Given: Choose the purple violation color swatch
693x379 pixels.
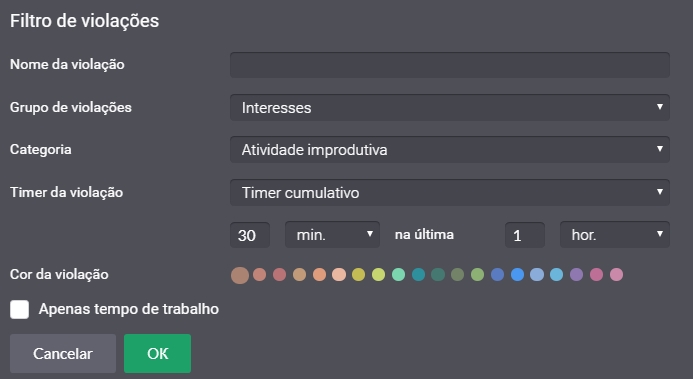Looking at the screenshot, I should pyautogui.click(x=576, y=275).
